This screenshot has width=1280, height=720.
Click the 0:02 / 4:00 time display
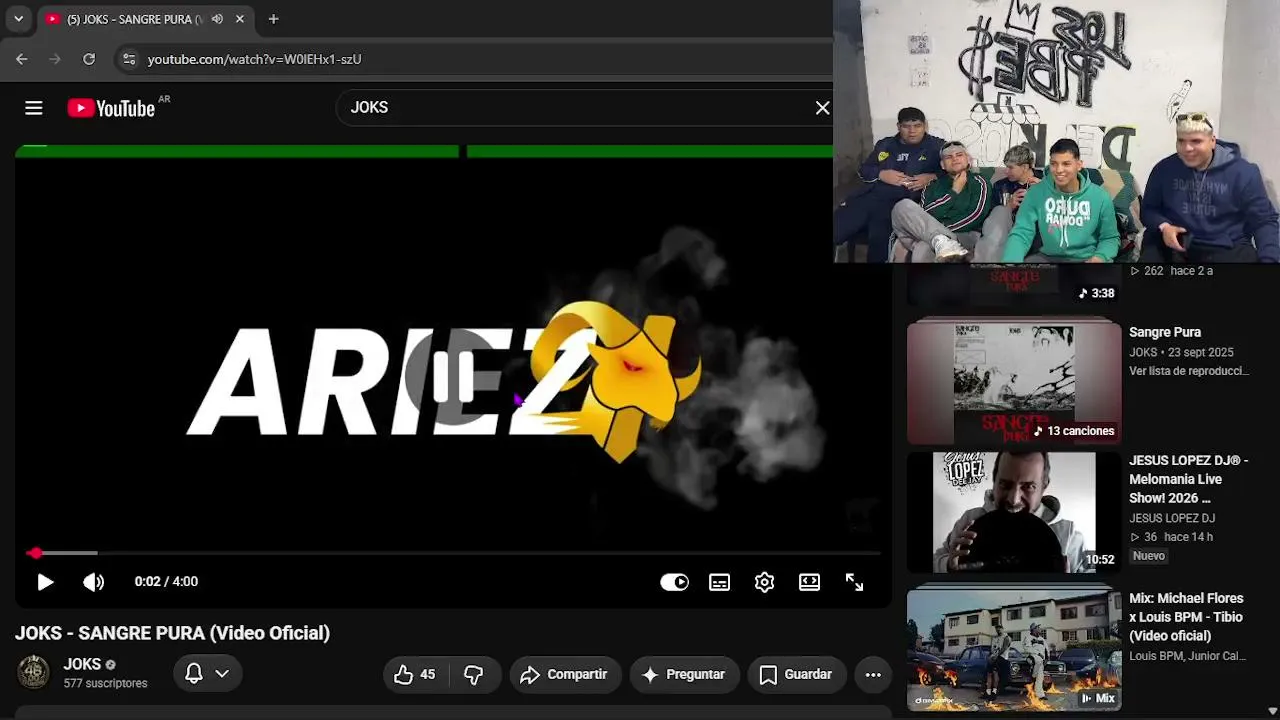coord(166,582)
